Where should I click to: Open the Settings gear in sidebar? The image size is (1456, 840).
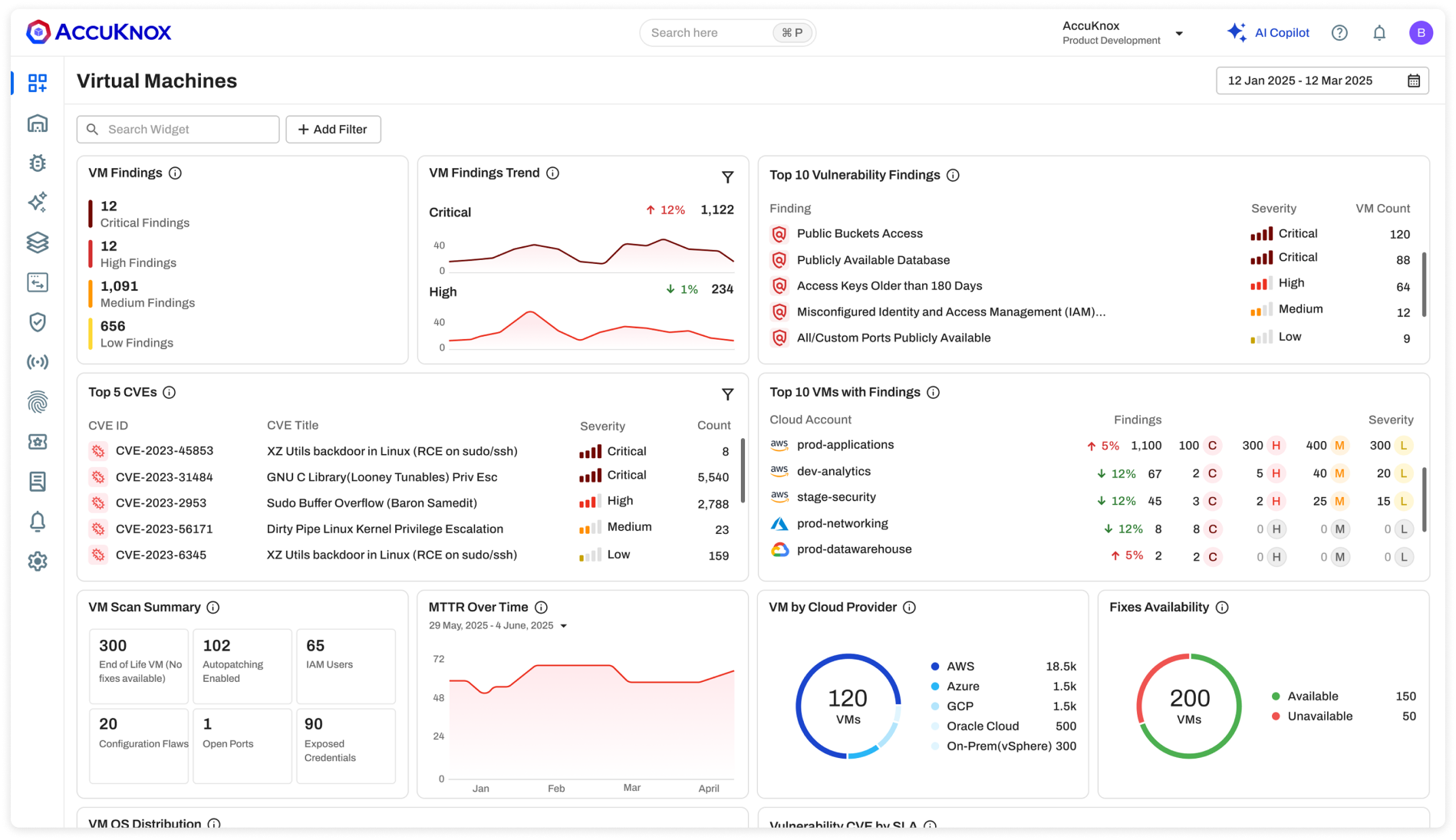point(37,561)
